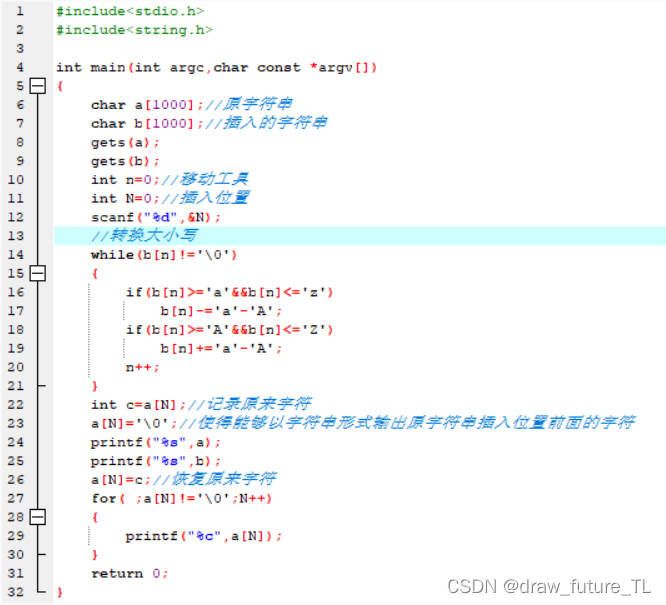Click on gets(b); statement
The height and width of the screenshot is (605, 666).
[125, 161]
